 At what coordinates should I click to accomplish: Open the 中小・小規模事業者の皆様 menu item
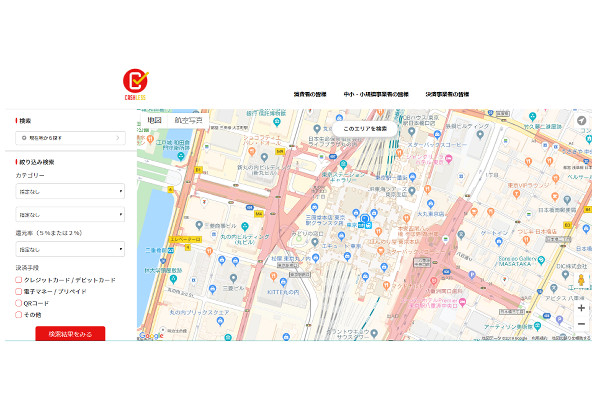(376, 94)
